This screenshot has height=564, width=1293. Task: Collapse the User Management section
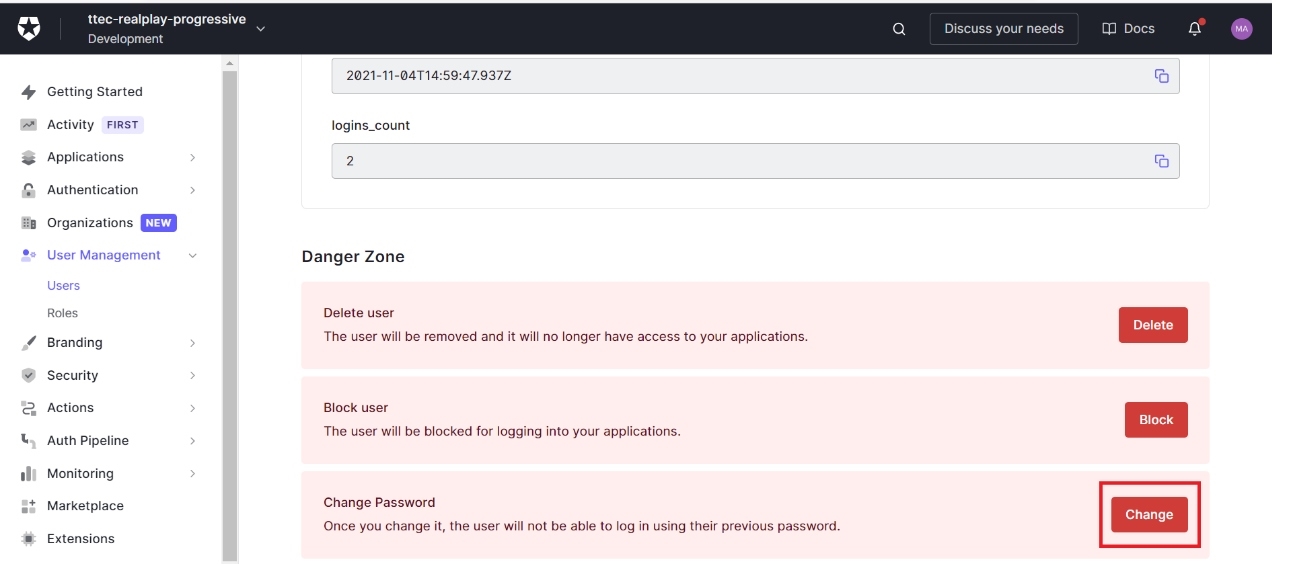coord(192,256)
